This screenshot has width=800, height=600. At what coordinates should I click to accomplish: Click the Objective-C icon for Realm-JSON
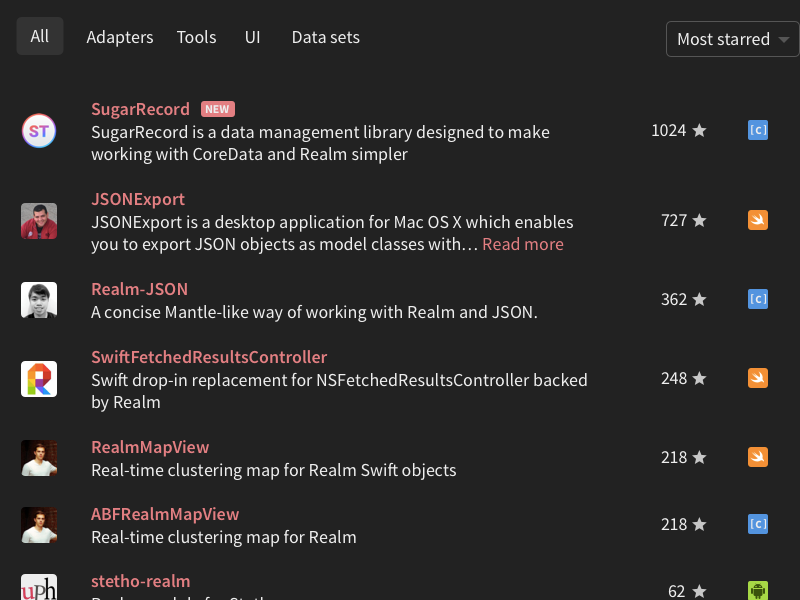coord(758,299)
